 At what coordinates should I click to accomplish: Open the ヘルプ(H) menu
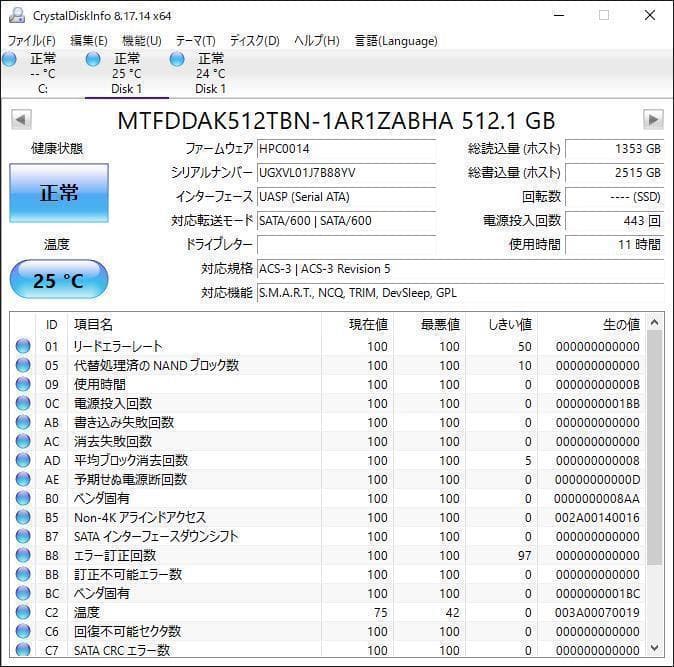tap(317, 41)
